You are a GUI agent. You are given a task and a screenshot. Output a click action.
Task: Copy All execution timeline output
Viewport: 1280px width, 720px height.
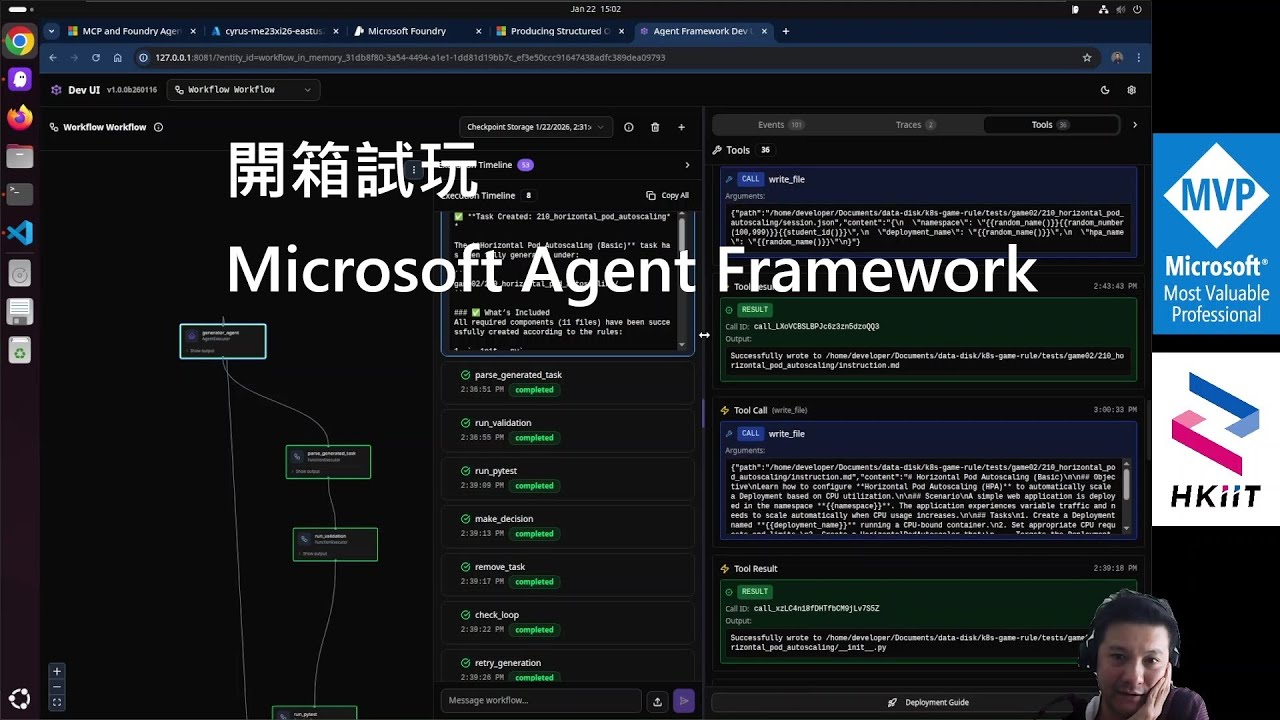(x=668, y=195)
